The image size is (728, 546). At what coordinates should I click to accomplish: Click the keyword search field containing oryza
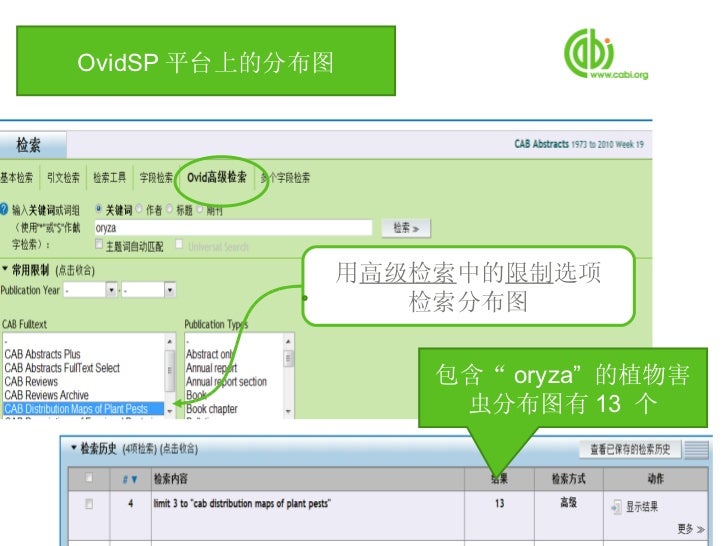233,228
